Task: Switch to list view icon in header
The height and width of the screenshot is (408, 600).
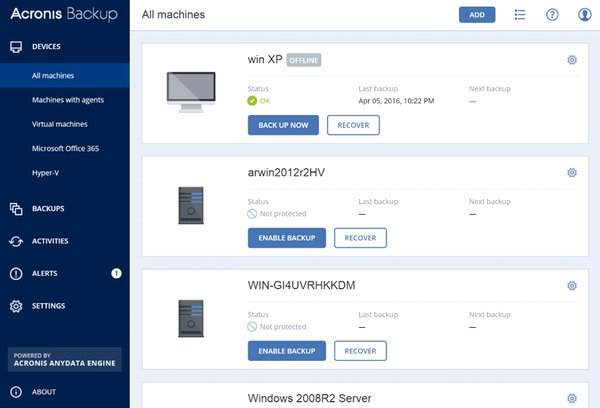Action: pos(520,15)
